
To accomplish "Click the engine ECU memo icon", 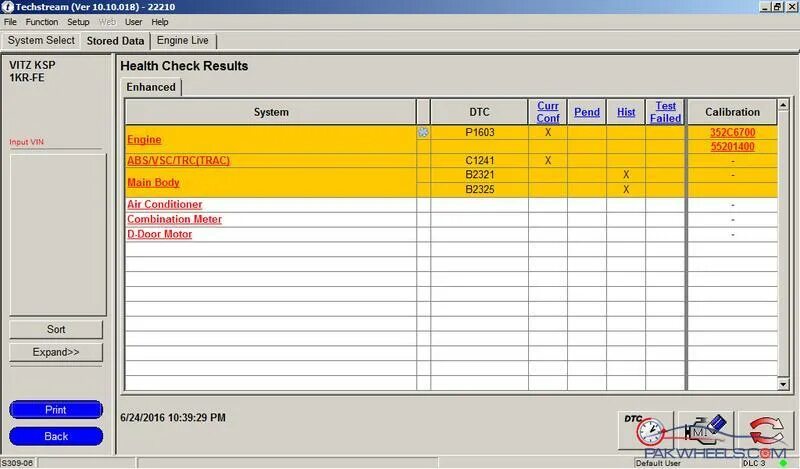I will point(706,430).
